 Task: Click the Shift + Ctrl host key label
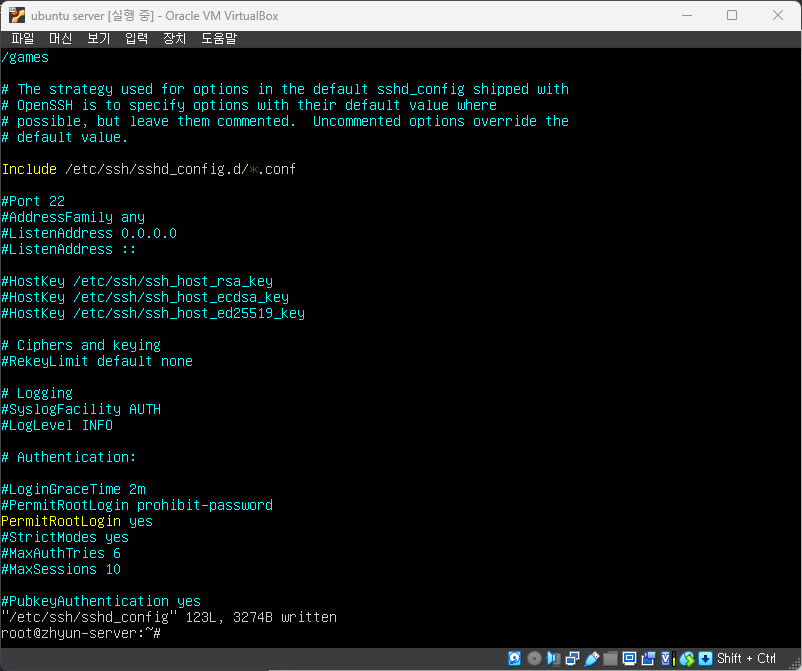pyautogui.click(x=746, y=658)
